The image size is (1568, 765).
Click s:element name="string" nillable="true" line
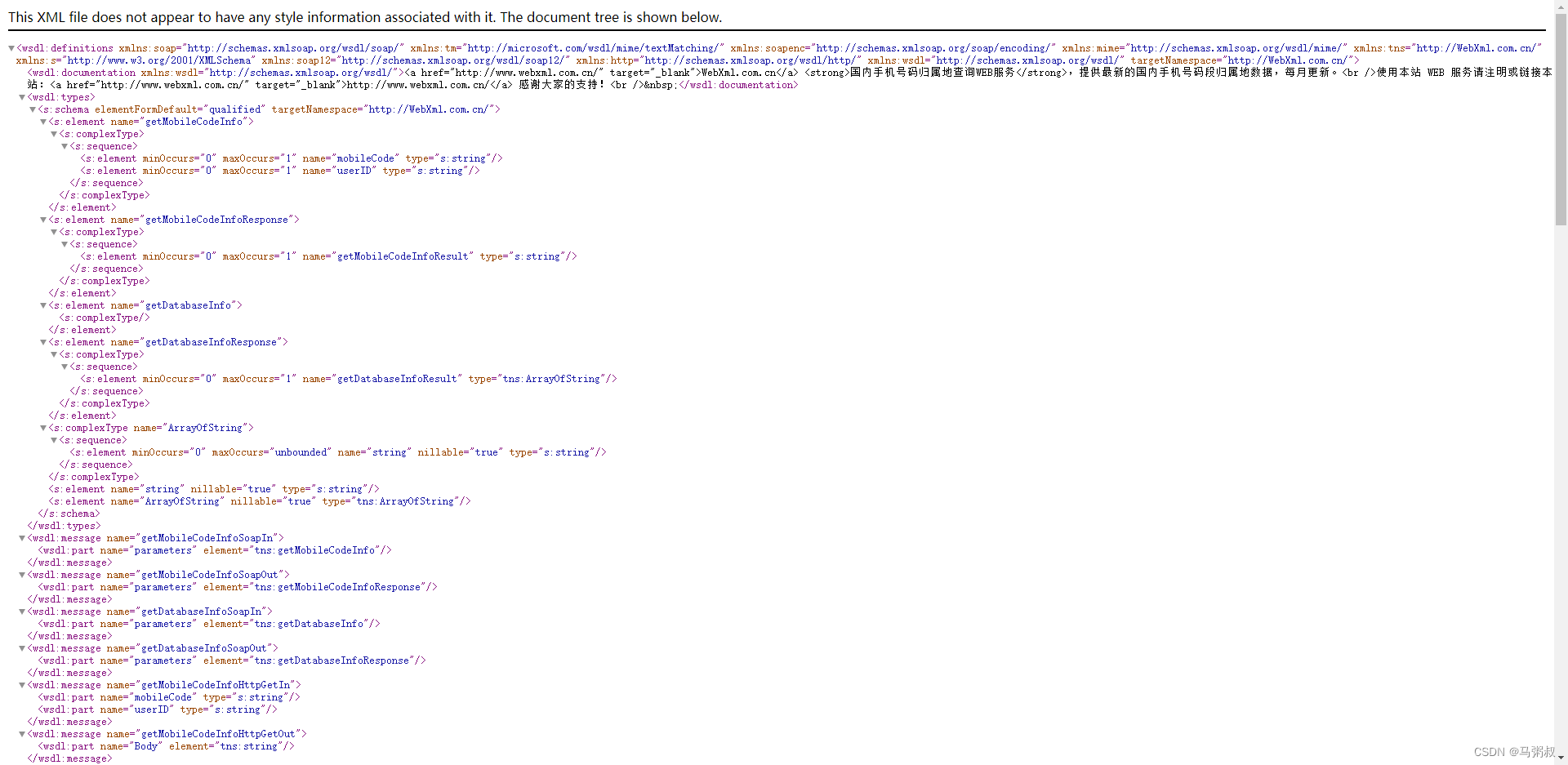coord(214,489)
